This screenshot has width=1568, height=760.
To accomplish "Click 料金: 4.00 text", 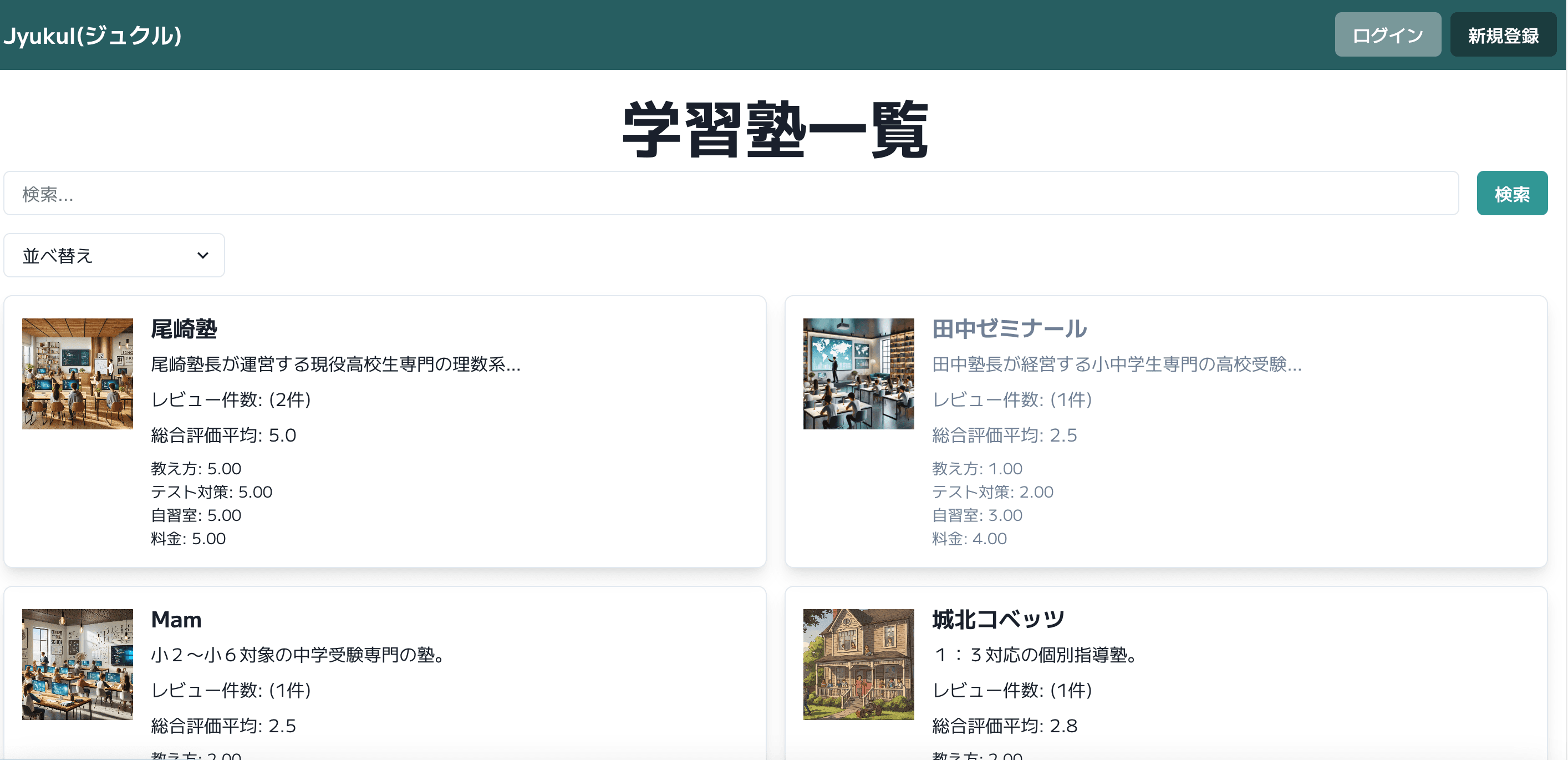I will 969,538.
